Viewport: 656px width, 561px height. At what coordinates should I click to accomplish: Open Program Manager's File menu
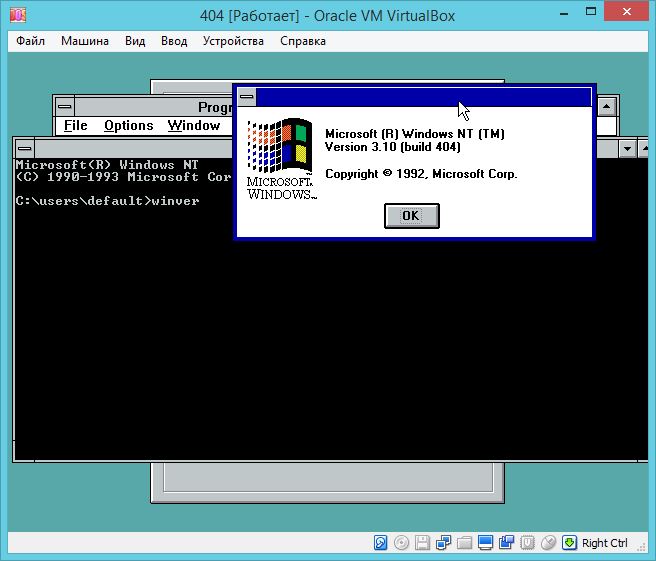76,126
